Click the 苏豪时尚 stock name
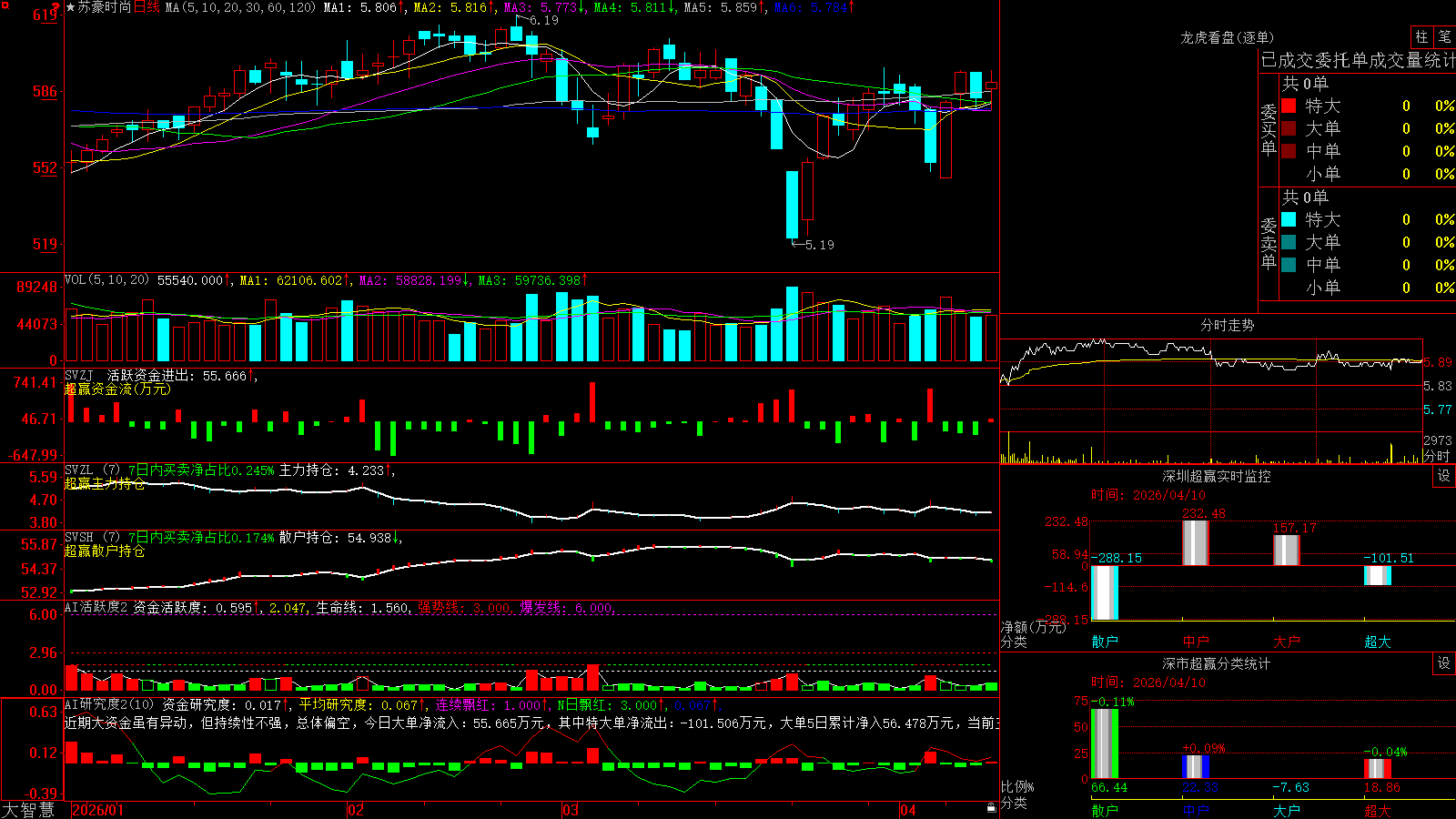The height and width of the screenshot is (819, 1456). pyautogui.click(x=104, y=7)
